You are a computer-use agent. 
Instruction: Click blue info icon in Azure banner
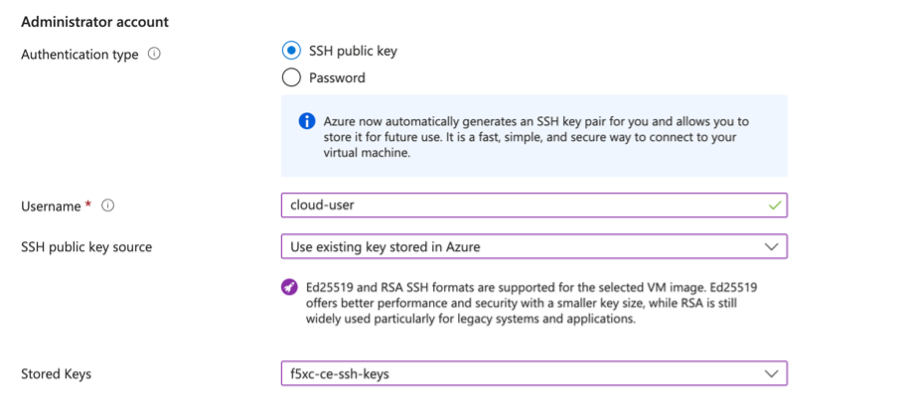point(308,122)
